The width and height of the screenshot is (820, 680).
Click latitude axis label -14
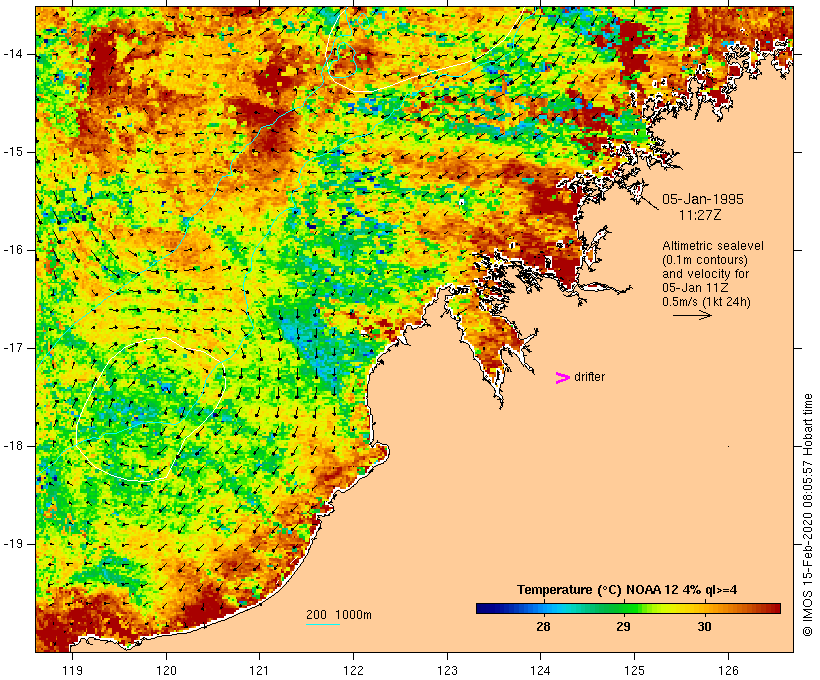click(13, 54)
